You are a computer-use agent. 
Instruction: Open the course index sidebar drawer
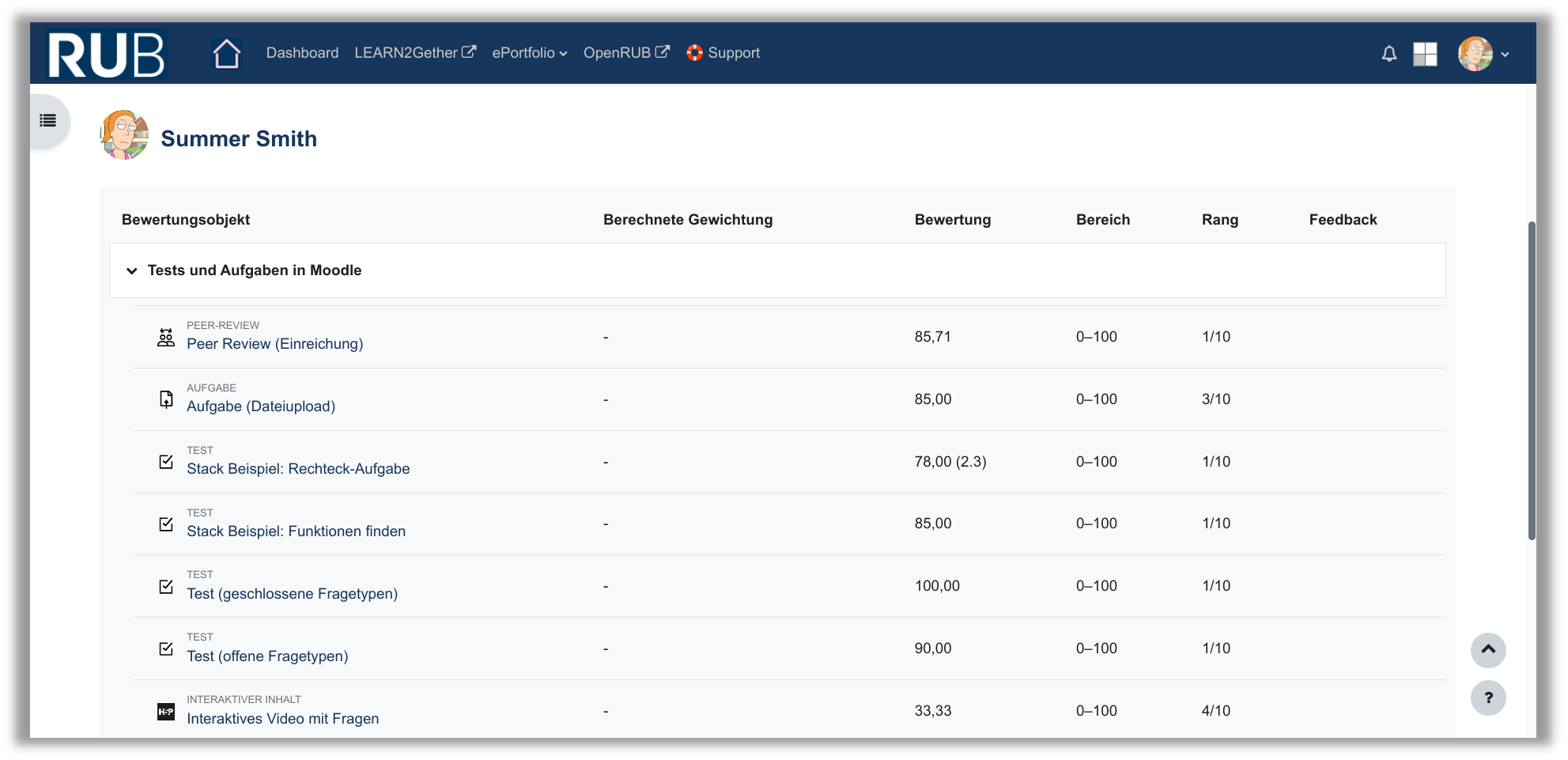coord(48,121)
